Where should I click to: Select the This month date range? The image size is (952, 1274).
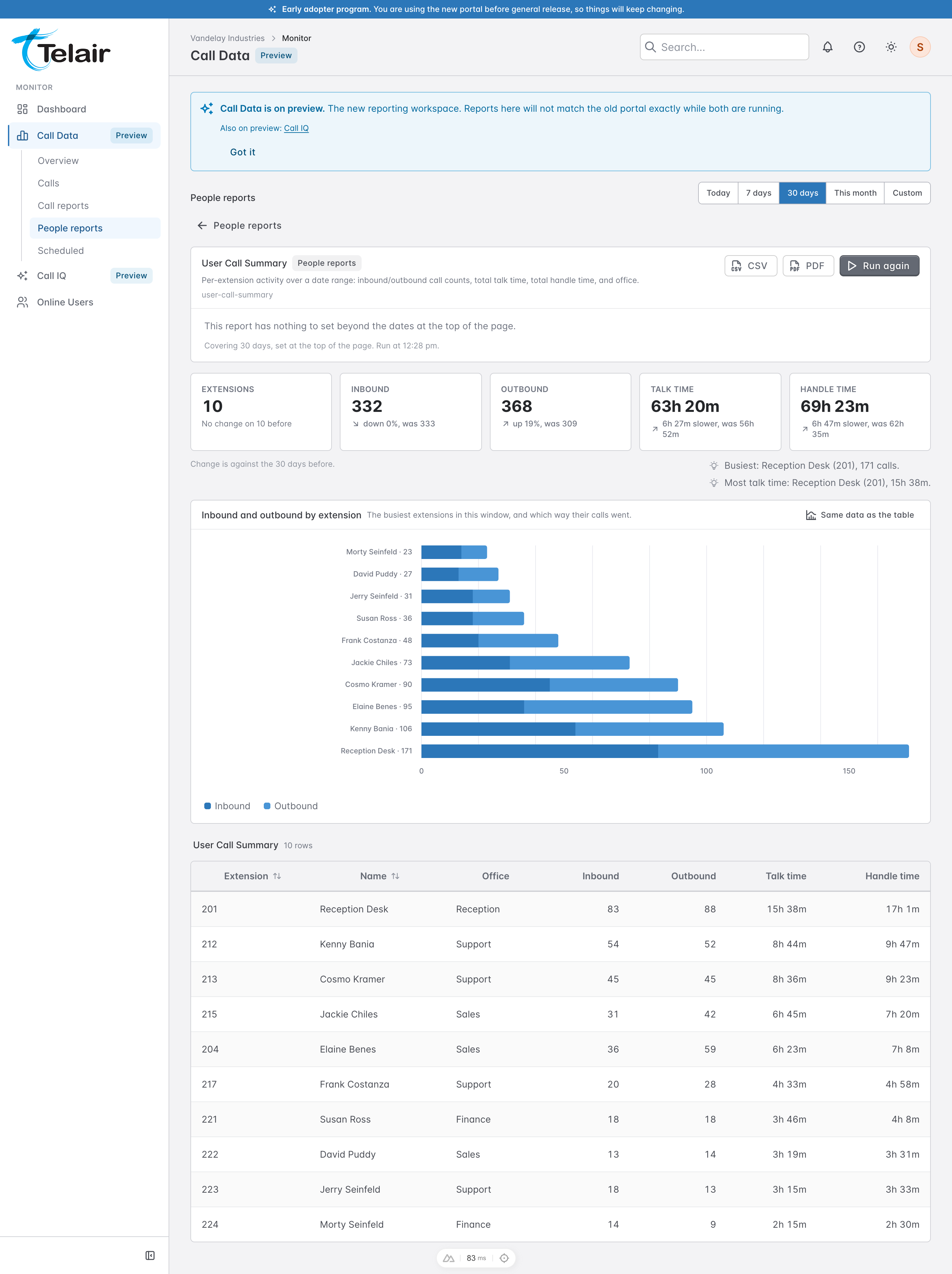click(x=855, y=193)
